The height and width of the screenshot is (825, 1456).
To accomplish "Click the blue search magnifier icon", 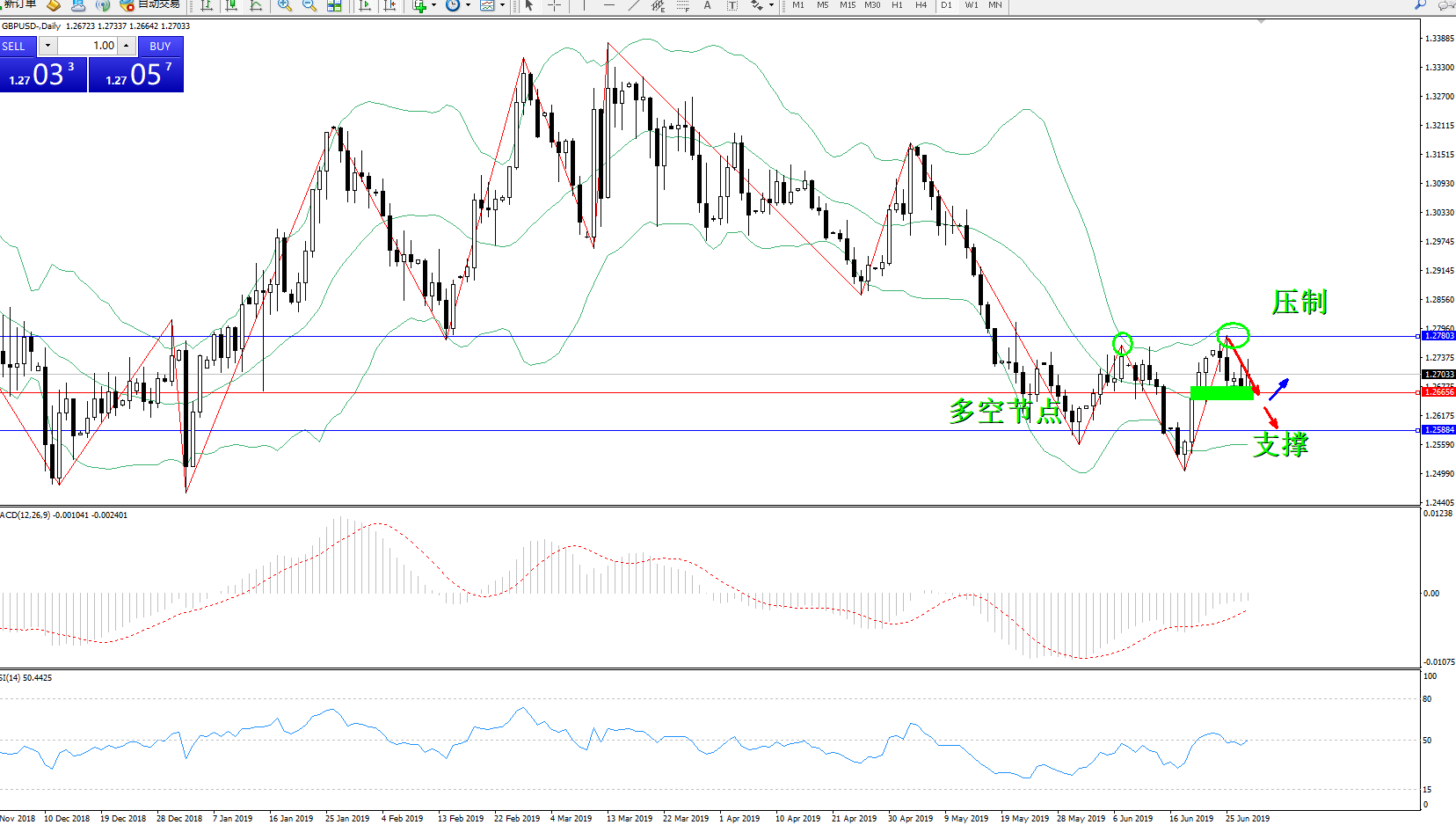I will click(x=1420, y=4).
